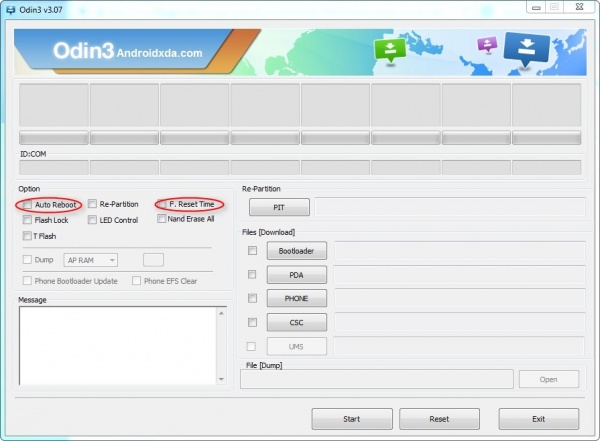600x441 pixels.
Task: Click the PIT button
Action: [279, 207]
